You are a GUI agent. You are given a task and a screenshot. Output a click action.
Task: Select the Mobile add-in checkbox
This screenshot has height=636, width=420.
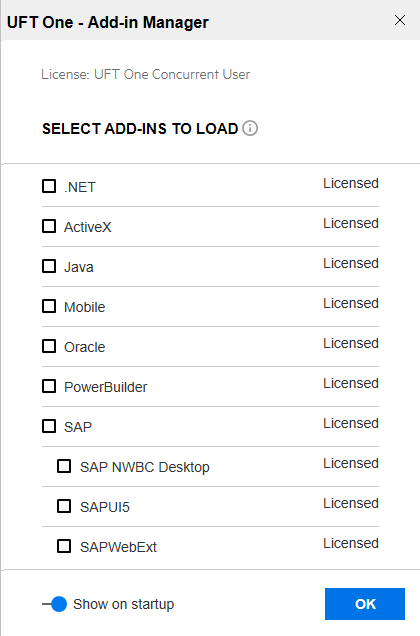(x=49, y=306)
